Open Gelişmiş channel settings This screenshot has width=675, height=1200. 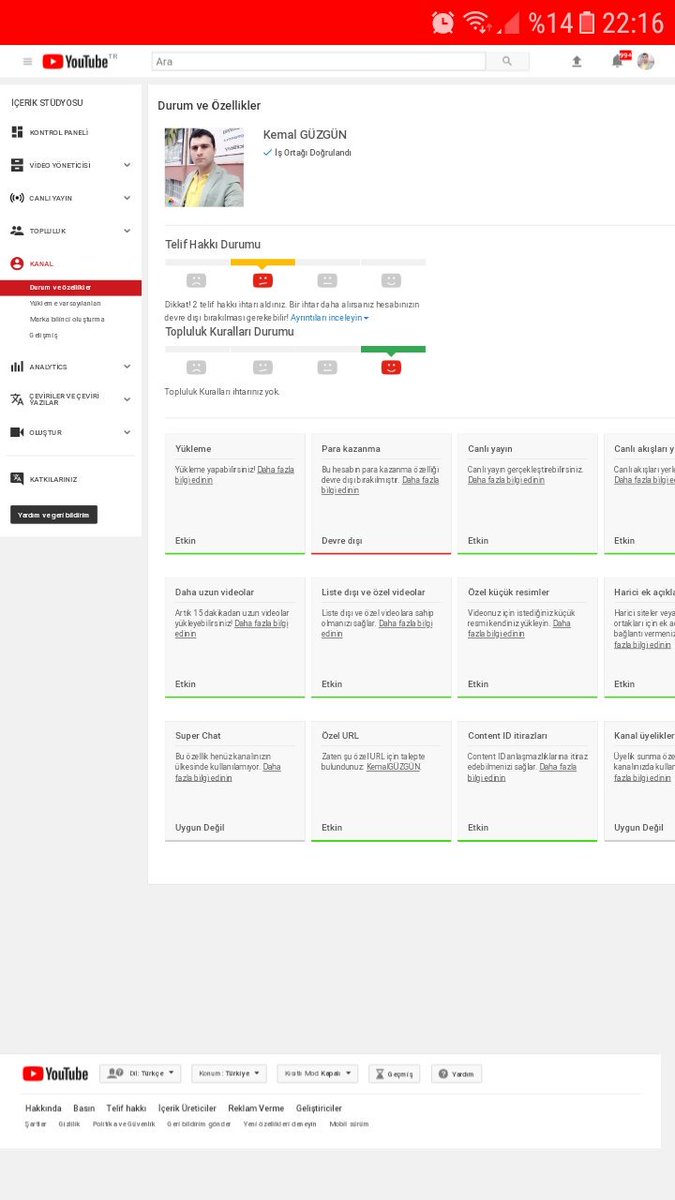point(44,335)
